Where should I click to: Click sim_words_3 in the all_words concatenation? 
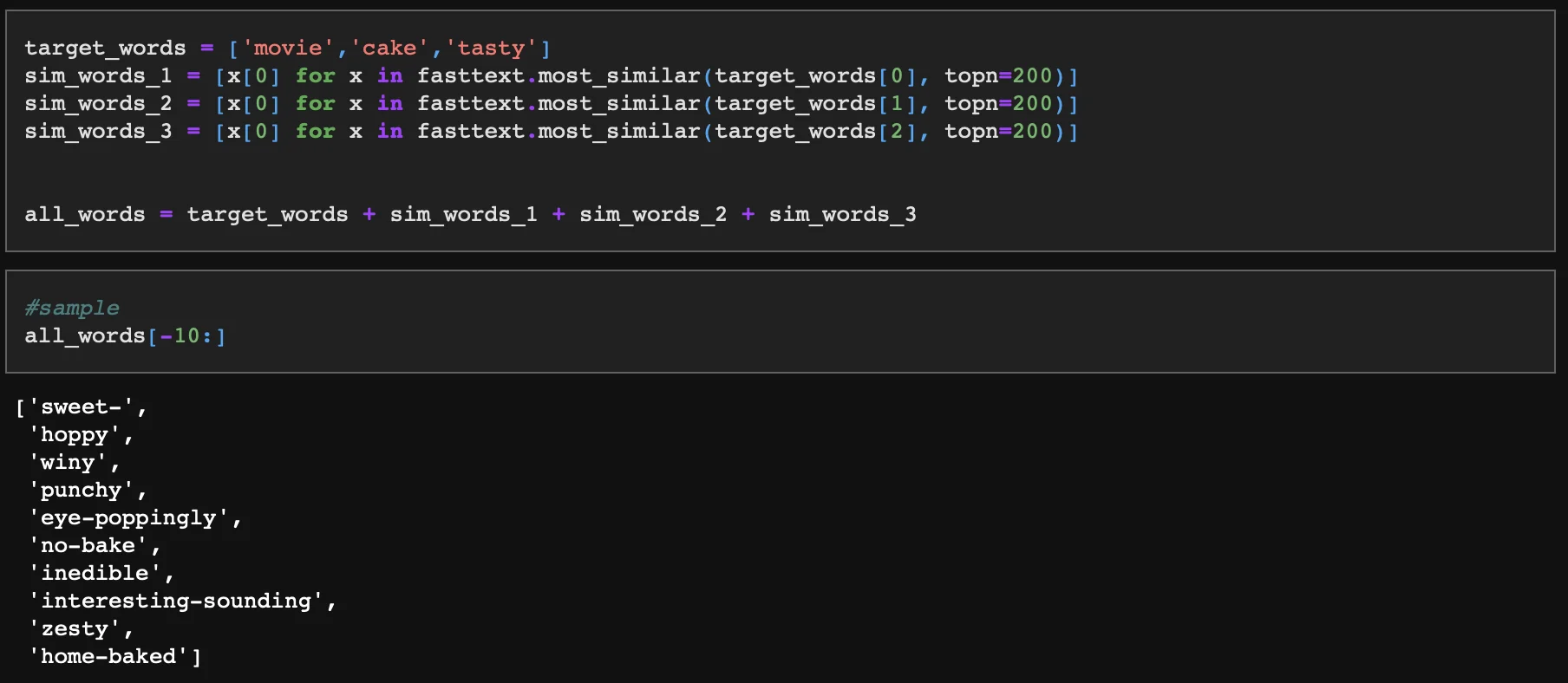pos(842,215)
